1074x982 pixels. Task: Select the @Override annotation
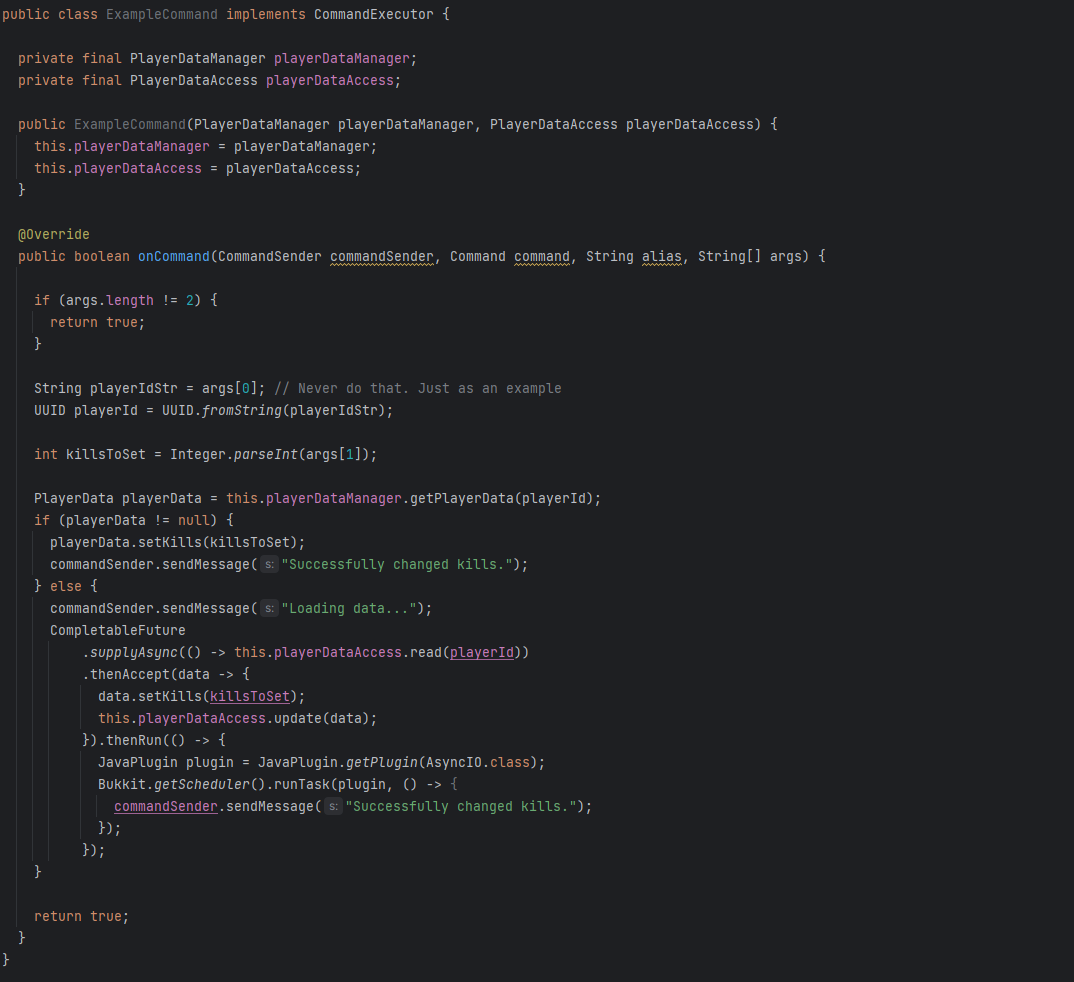point(53,234)
